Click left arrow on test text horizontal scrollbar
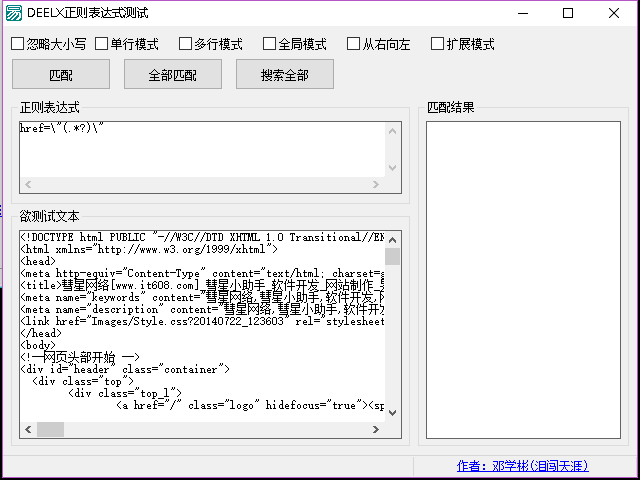The image size is (640, 480). coord(28,429)
